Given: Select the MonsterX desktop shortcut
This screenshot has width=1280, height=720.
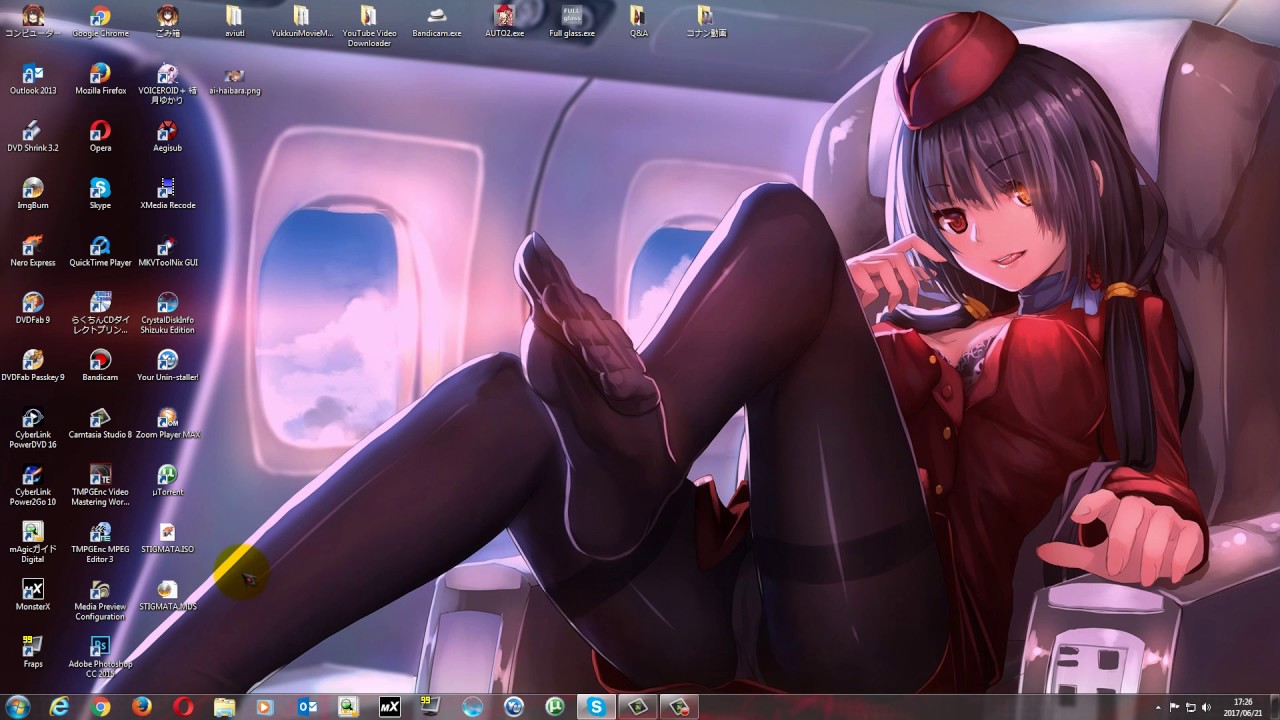Looking at the screenshot, I should (33, 596).
